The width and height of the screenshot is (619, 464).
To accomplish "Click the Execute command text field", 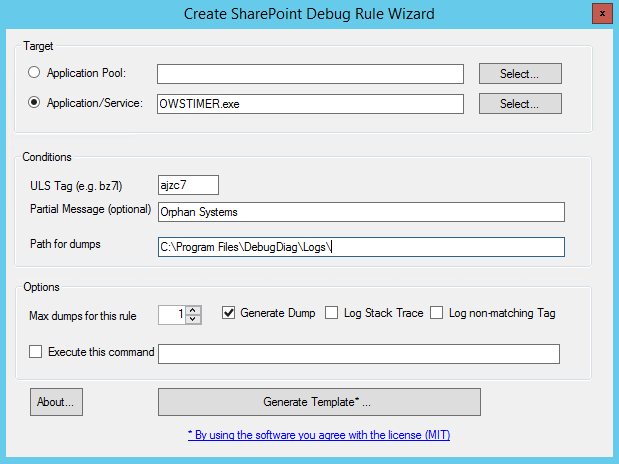I will click(359, 353).
